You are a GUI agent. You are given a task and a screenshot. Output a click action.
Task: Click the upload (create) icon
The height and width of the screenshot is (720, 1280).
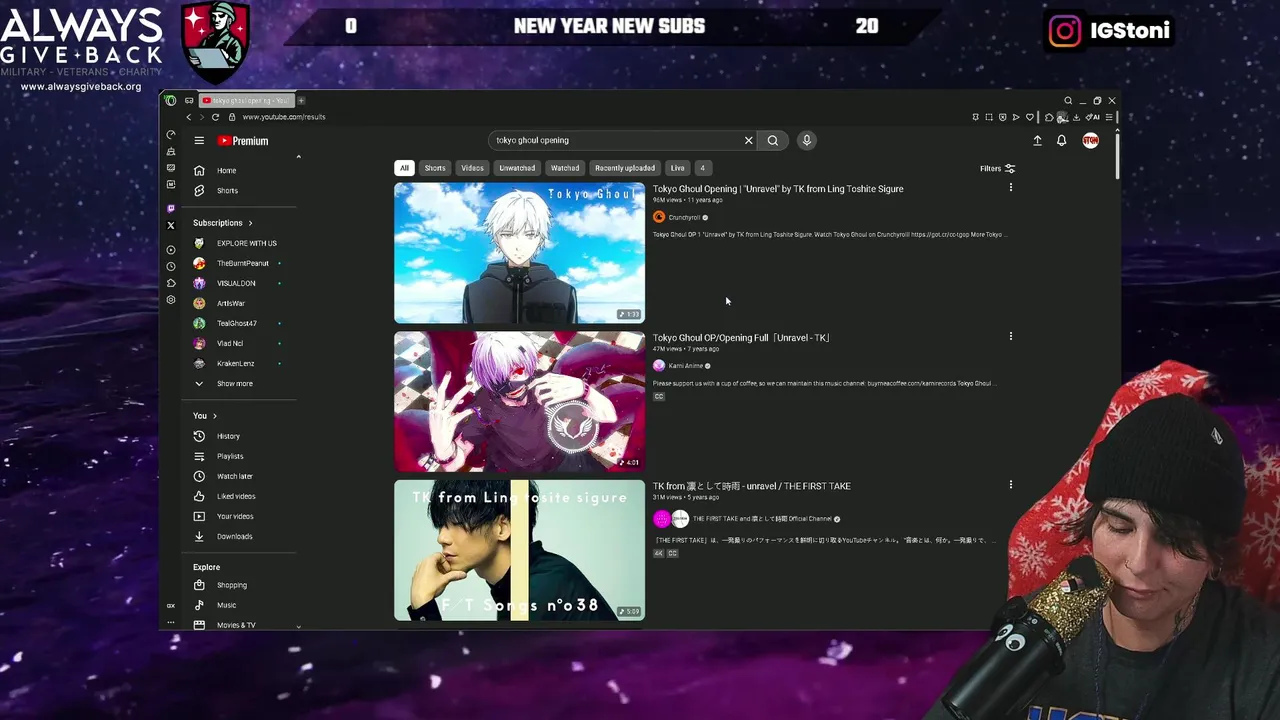pos(1037,141)
